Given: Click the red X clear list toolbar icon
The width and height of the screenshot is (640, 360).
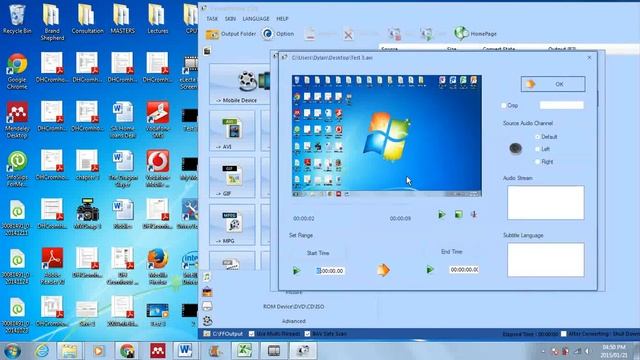Looking at the screenshot, I should coord(348,35).
